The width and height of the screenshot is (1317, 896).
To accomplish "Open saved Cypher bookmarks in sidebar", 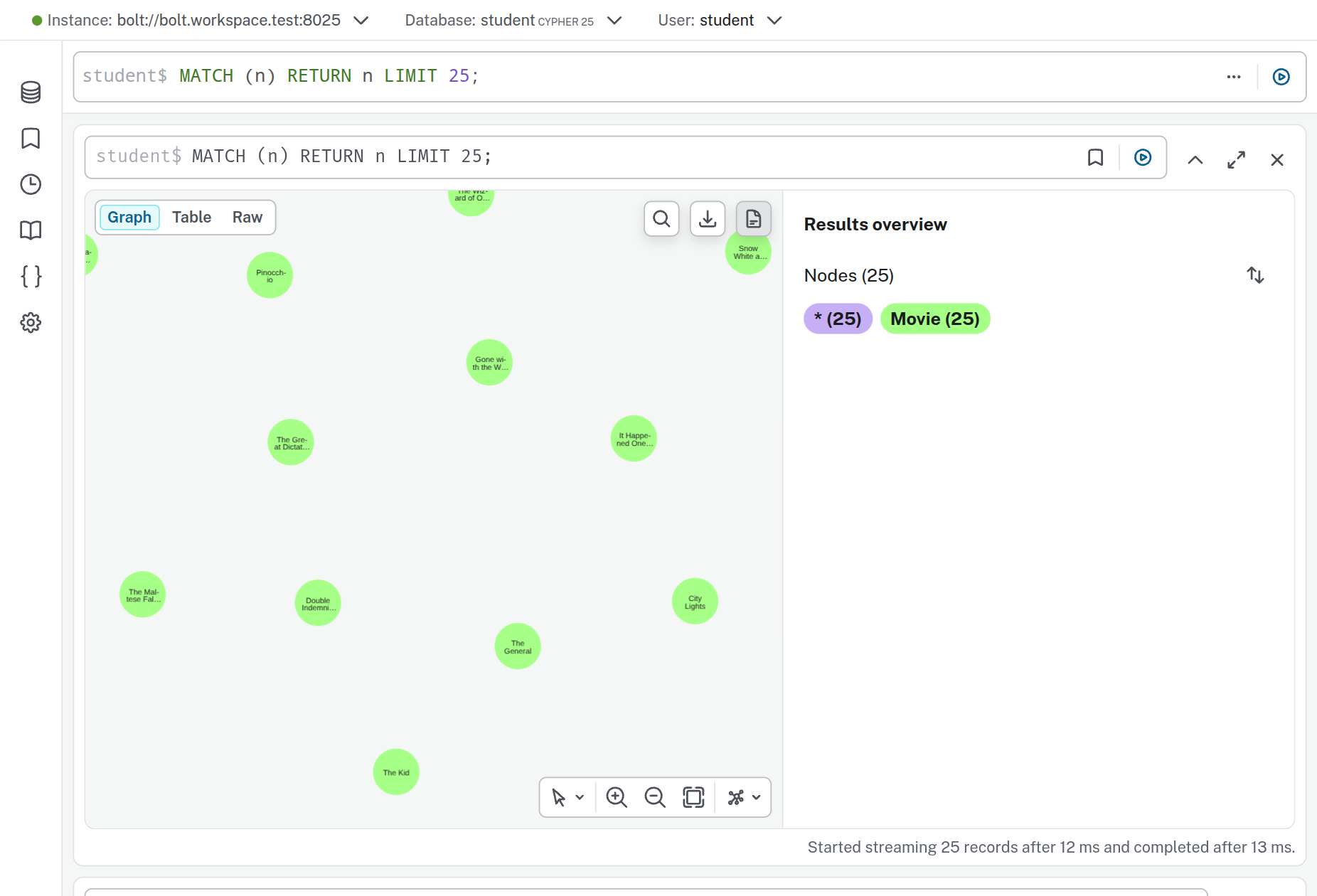I will (x=31, y=138).
